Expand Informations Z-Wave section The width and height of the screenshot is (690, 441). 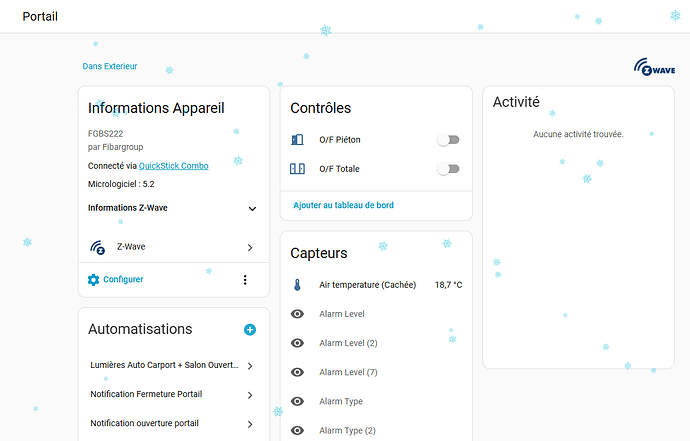coord(251,209)
